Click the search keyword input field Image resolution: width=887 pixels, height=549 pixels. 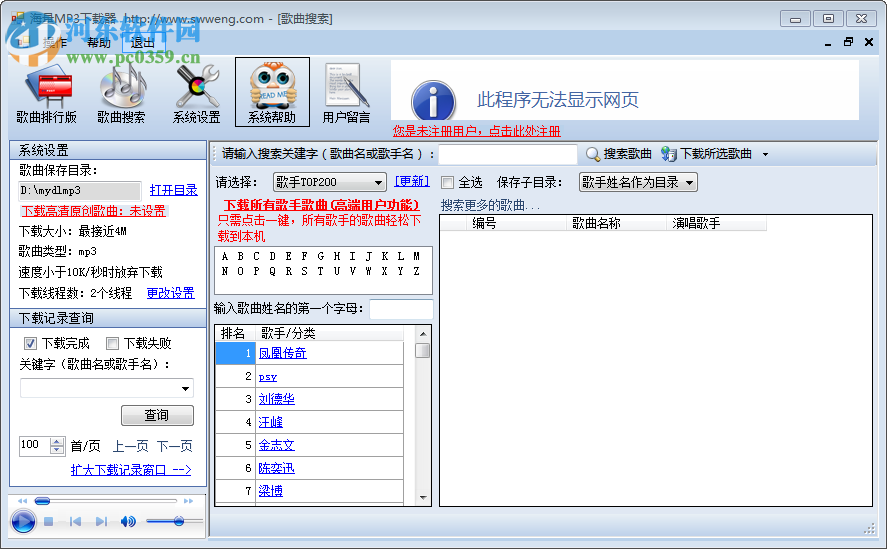(x=507, y=154)
